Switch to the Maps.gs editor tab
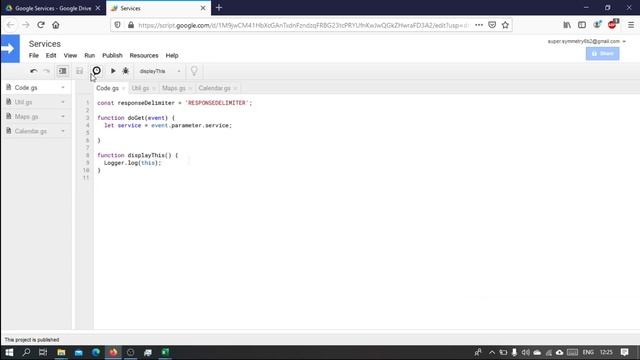Viewport: 640px width, 360px height. (x=173, y=88)
